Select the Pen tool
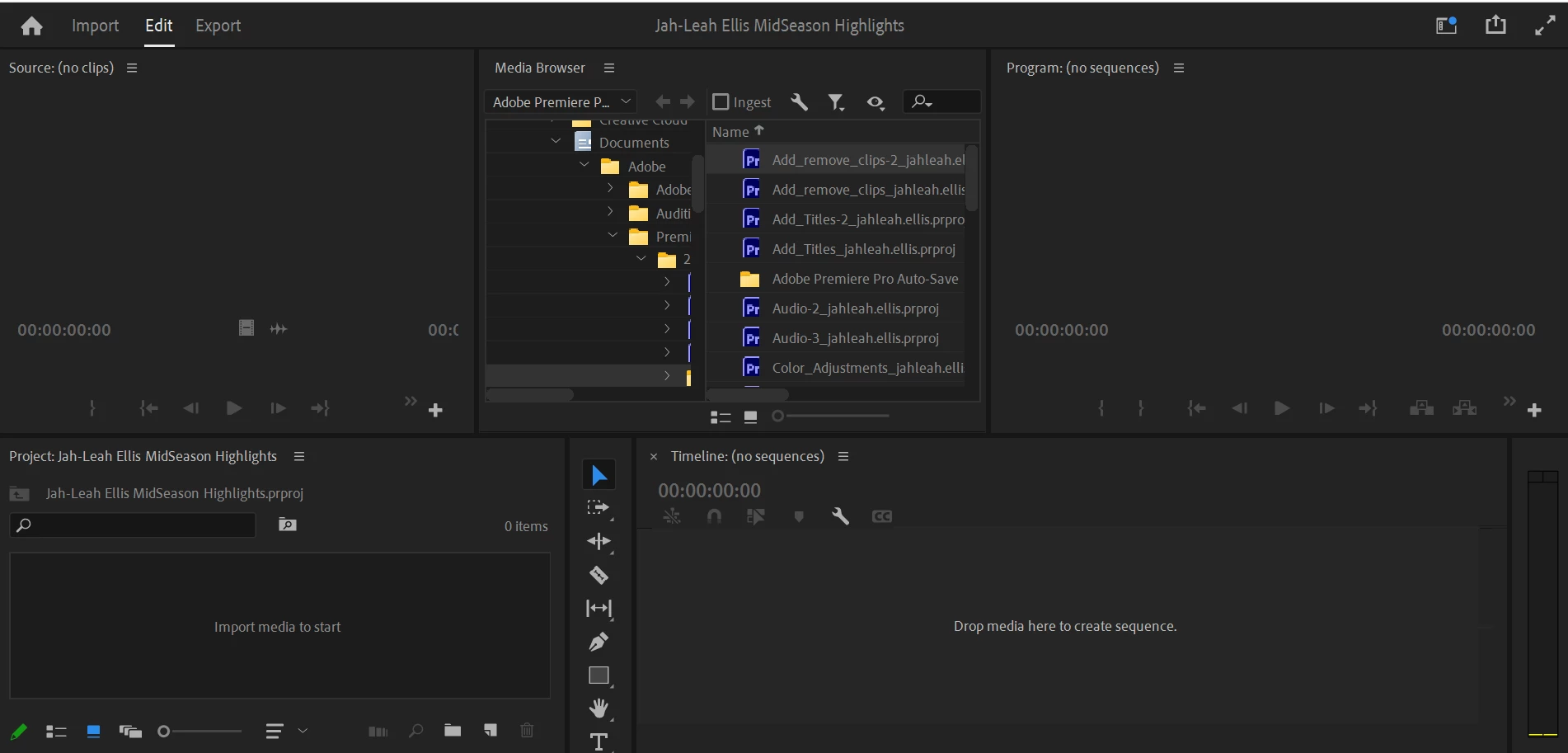This screenshot has width=1568, height=753. coord(599,642)
